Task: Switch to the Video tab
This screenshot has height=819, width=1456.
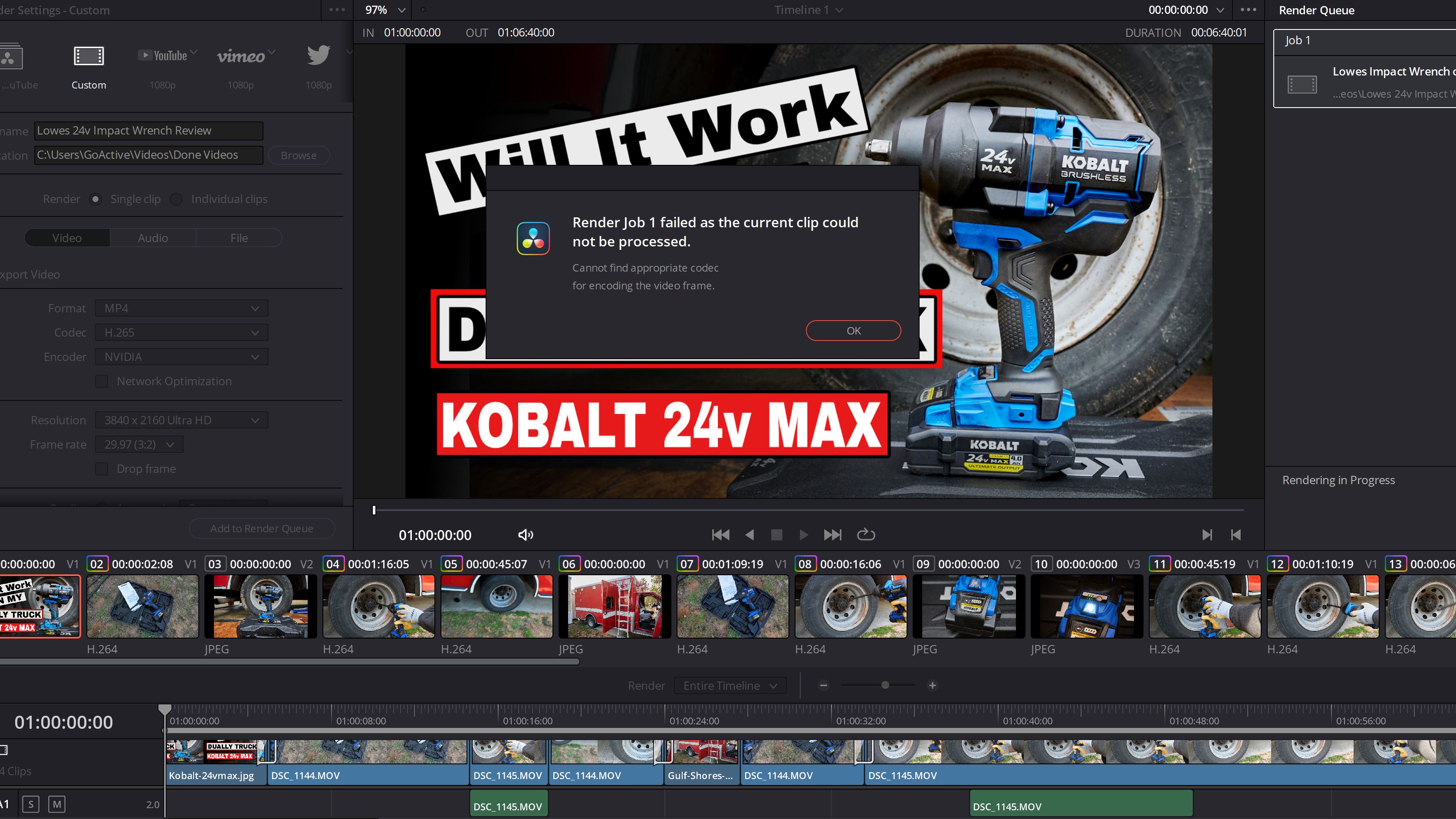Action: tap(67, 238)
